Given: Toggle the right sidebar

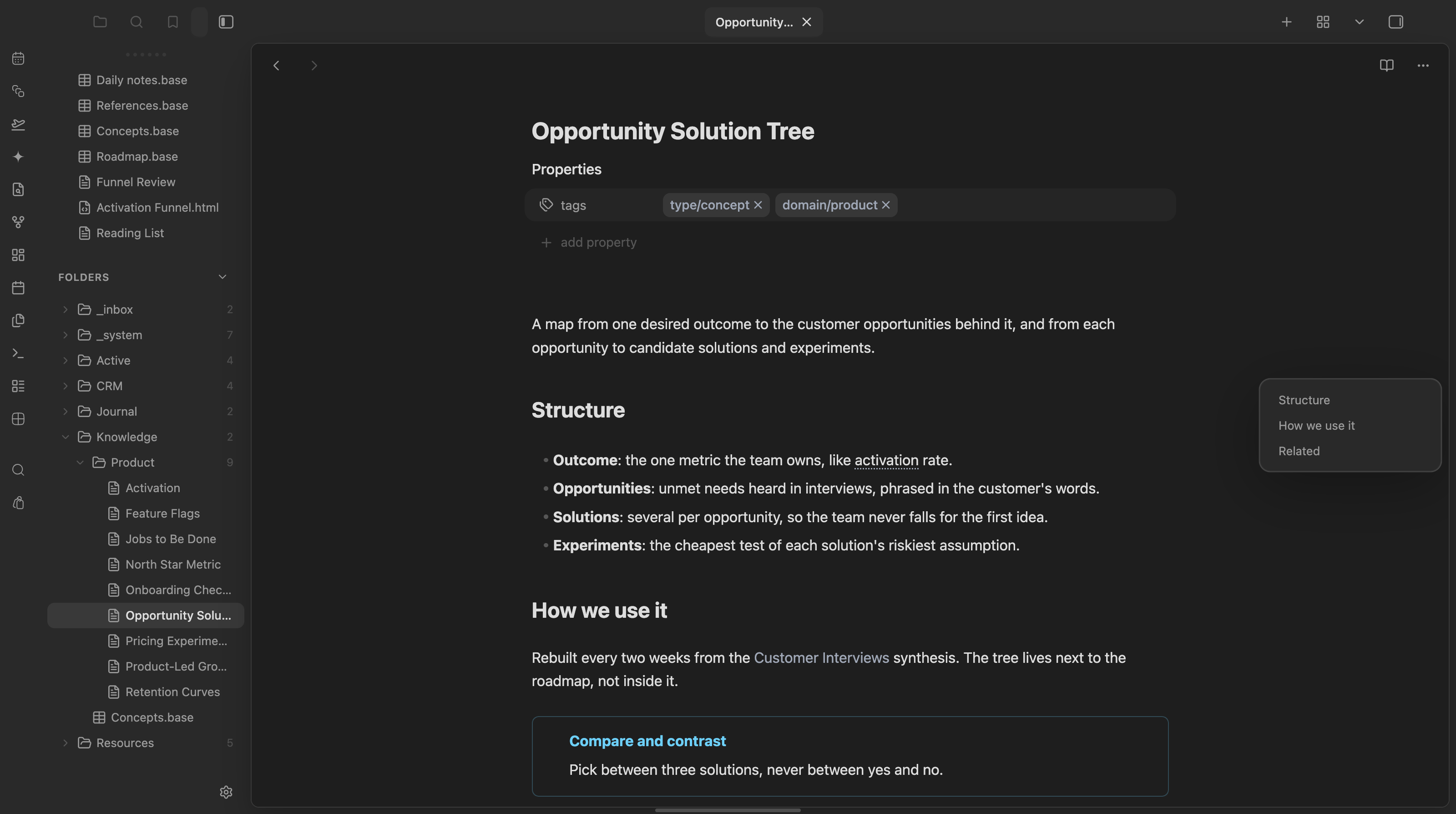Looking at the screenshot, I should 1395,22.
